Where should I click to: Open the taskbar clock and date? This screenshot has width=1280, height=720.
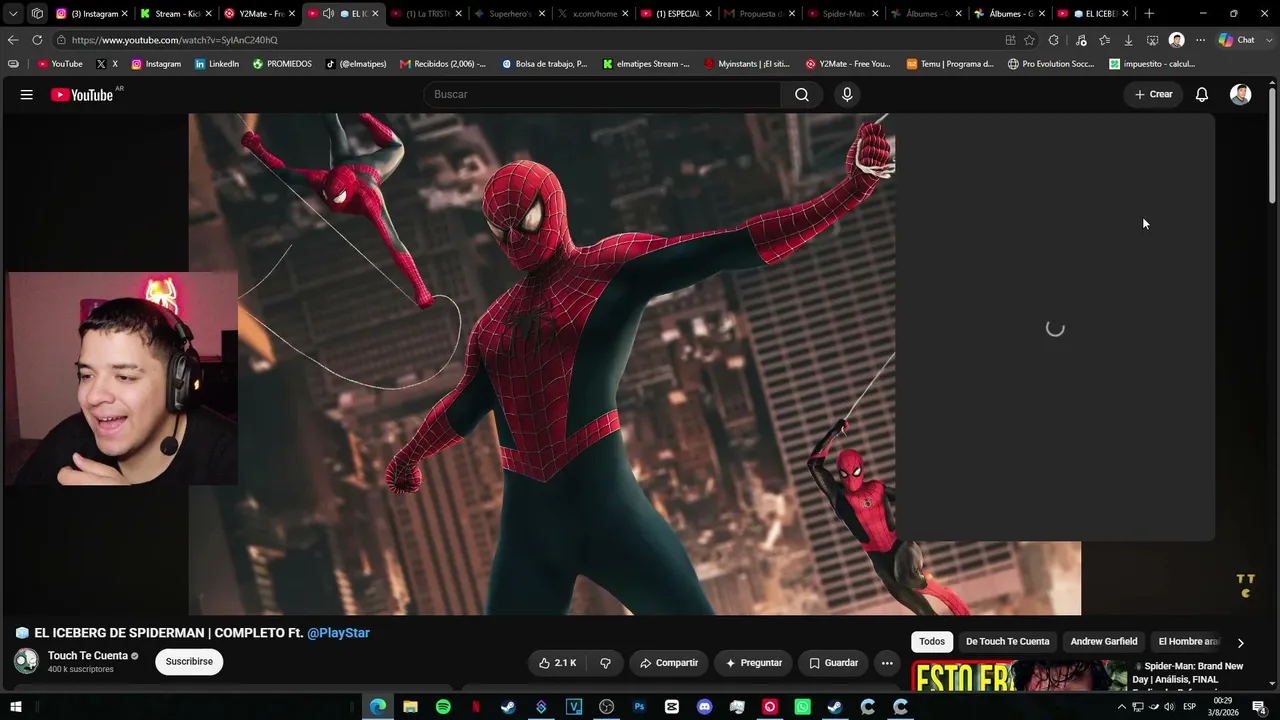[1224, 707]
